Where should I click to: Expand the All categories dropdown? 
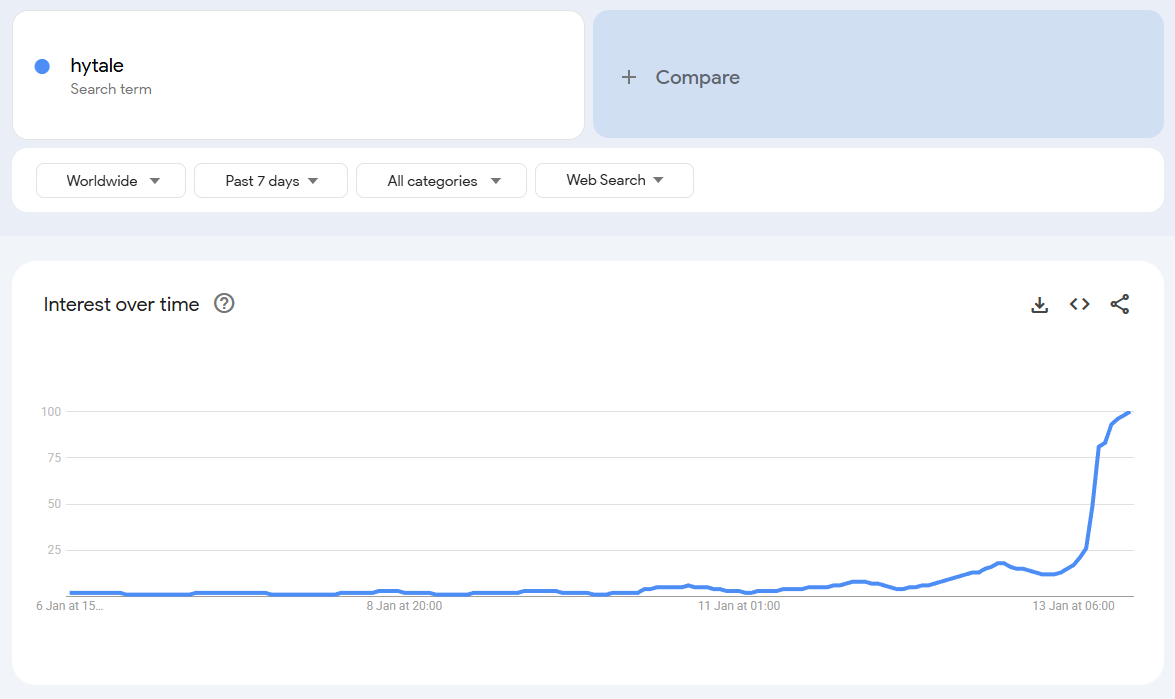pyautogui.click(x=441, y=180)
